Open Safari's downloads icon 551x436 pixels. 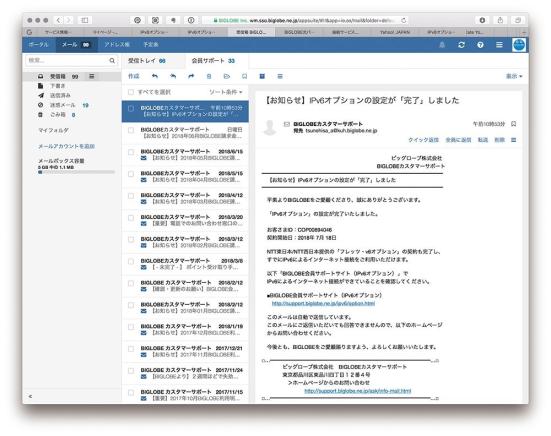pos(482,20)
